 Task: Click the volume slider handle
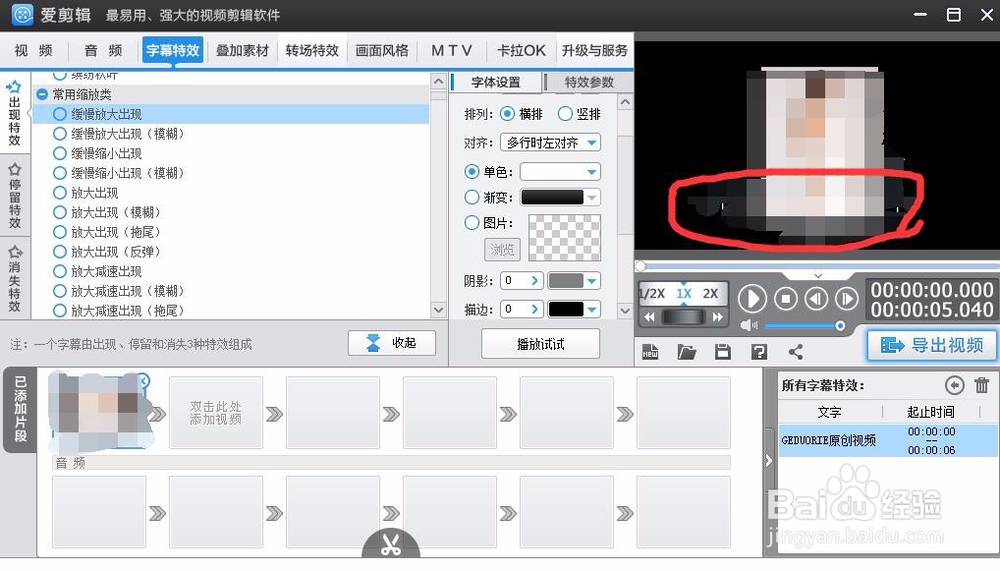[840, 326]
